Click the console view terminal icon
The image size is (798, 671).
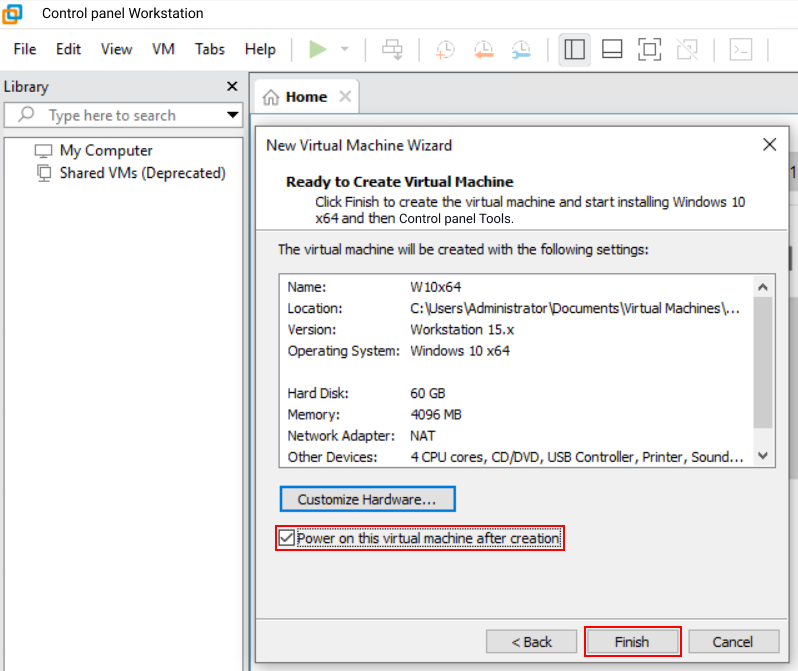740,49
